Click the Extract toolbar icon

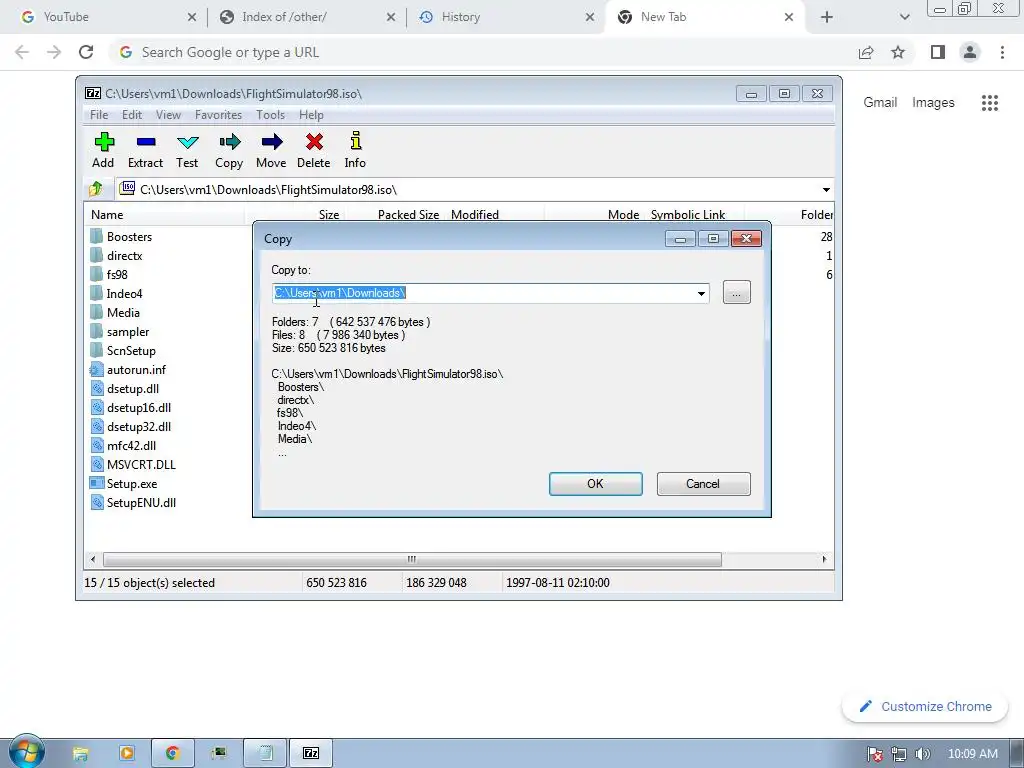[x=145, y=150]
